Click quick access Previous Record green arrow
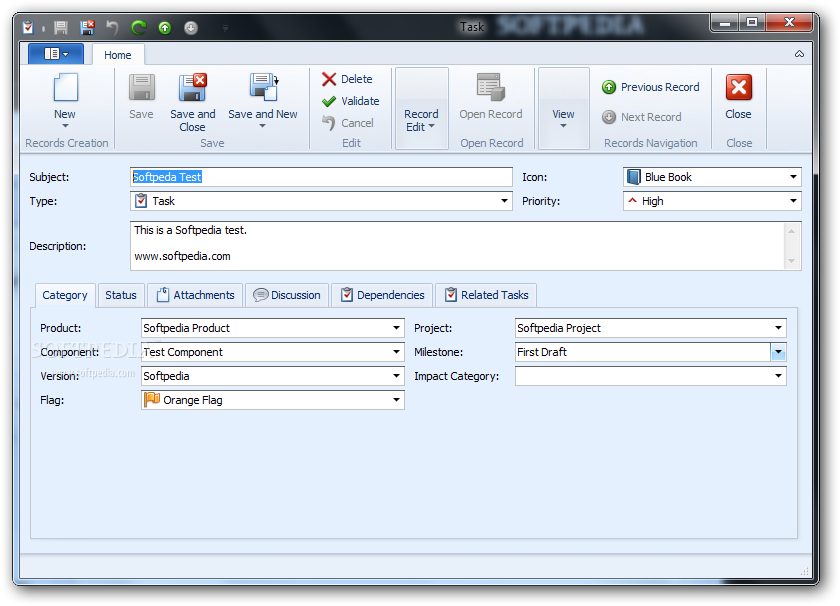 pos(165,27)
